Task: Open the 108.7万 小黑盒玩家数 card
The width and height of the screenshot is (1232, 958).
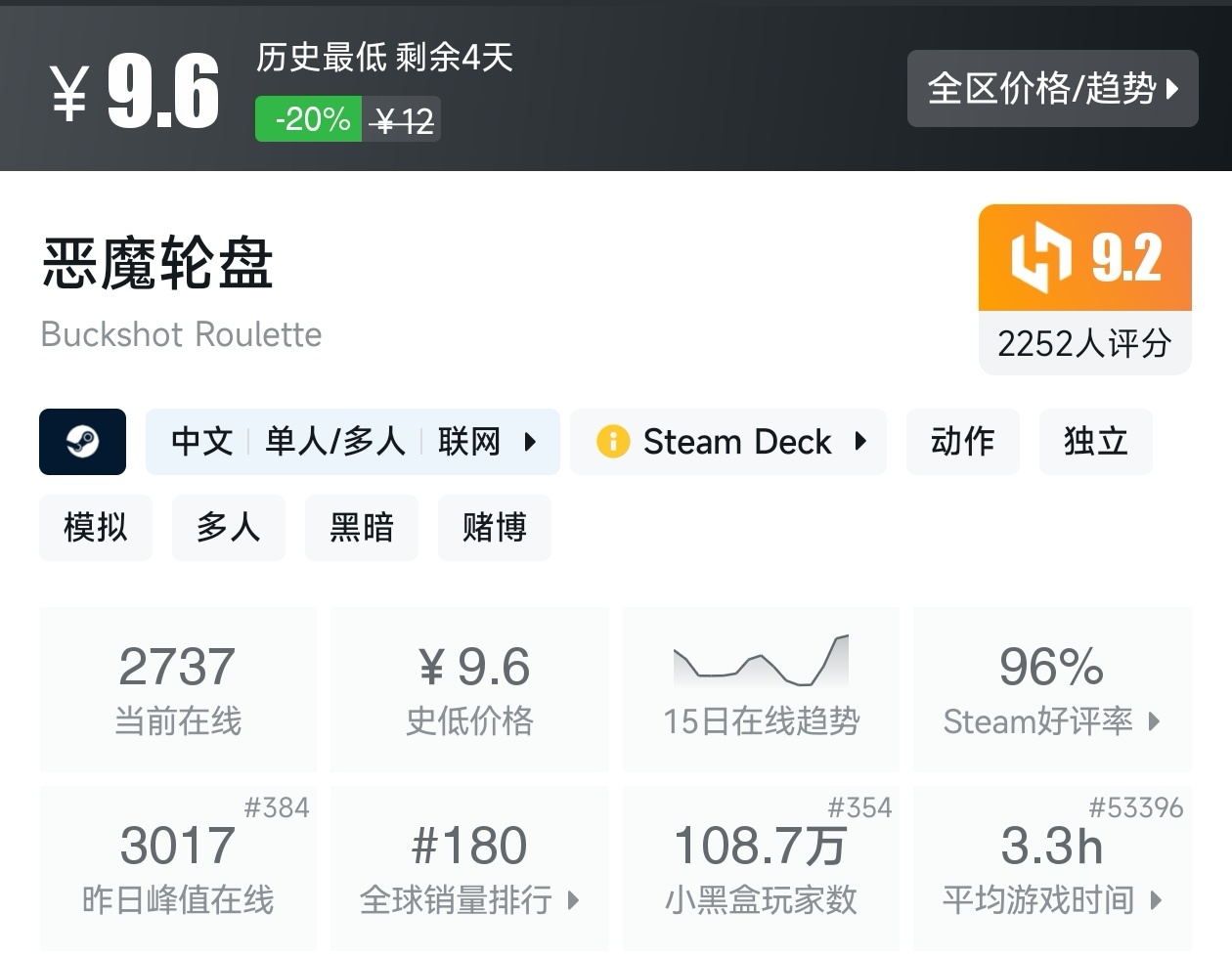Action: [x=761, y=868]
